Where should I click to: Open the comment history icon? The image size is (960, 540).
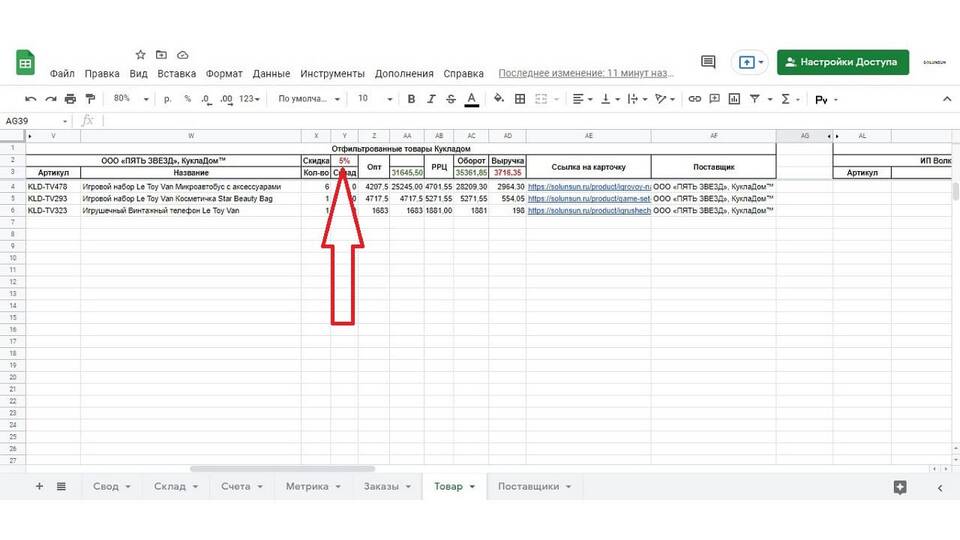(708, 62)
